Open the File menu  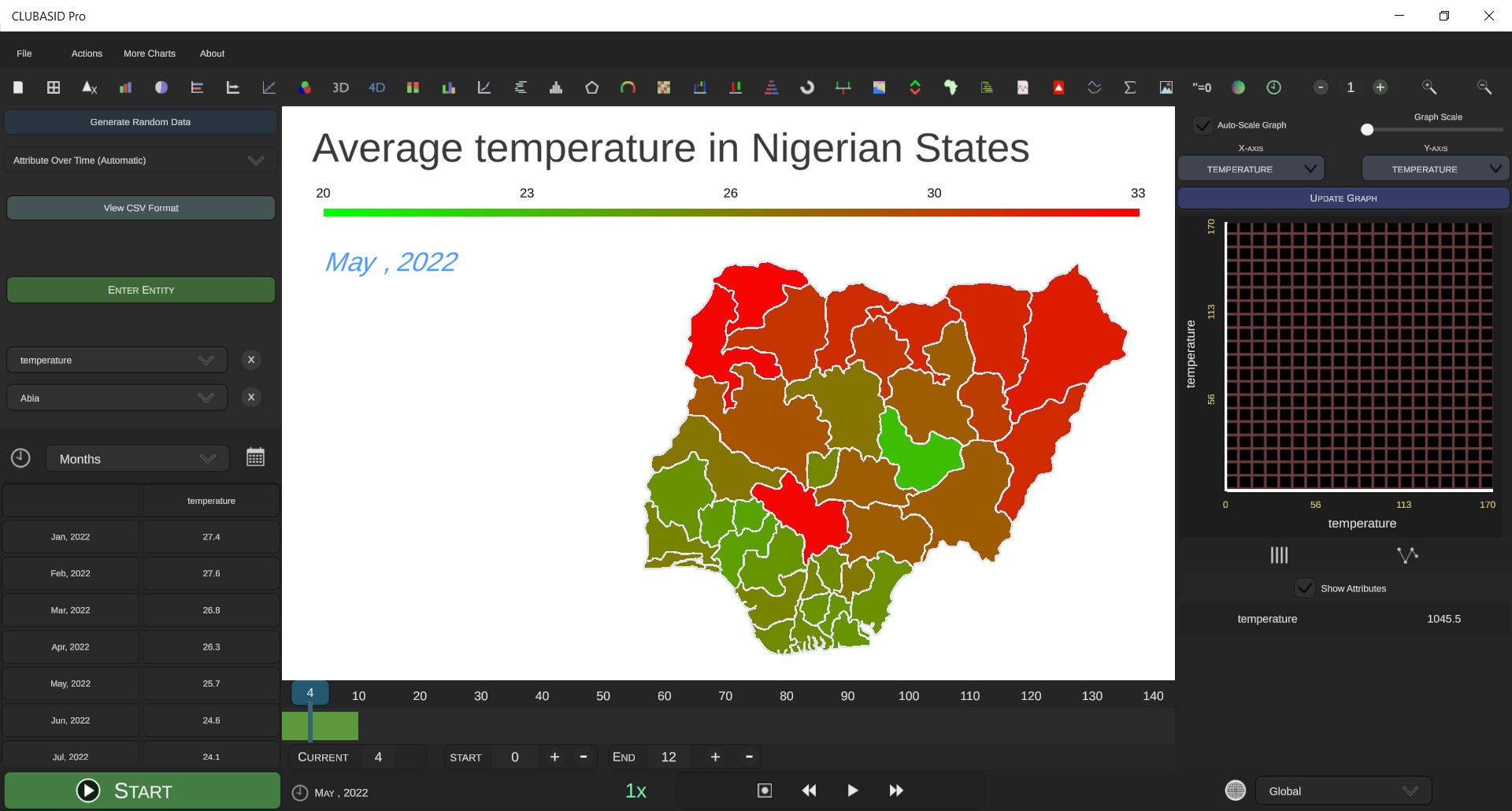pyautogui.click(x=24, y=54)
